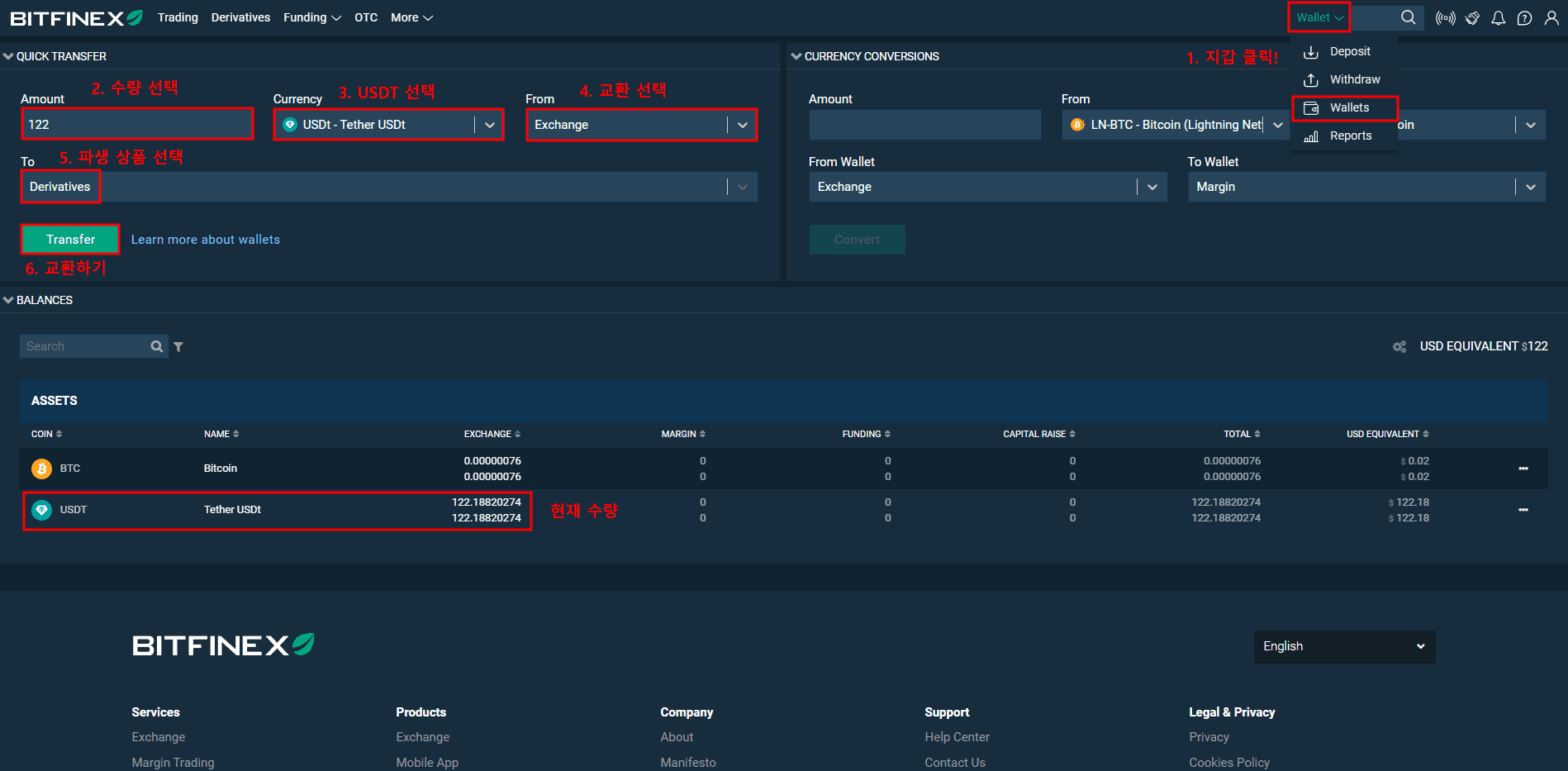
Task: Select Wallets from the Wallet menu
Action: click(x=1348, y=107)
